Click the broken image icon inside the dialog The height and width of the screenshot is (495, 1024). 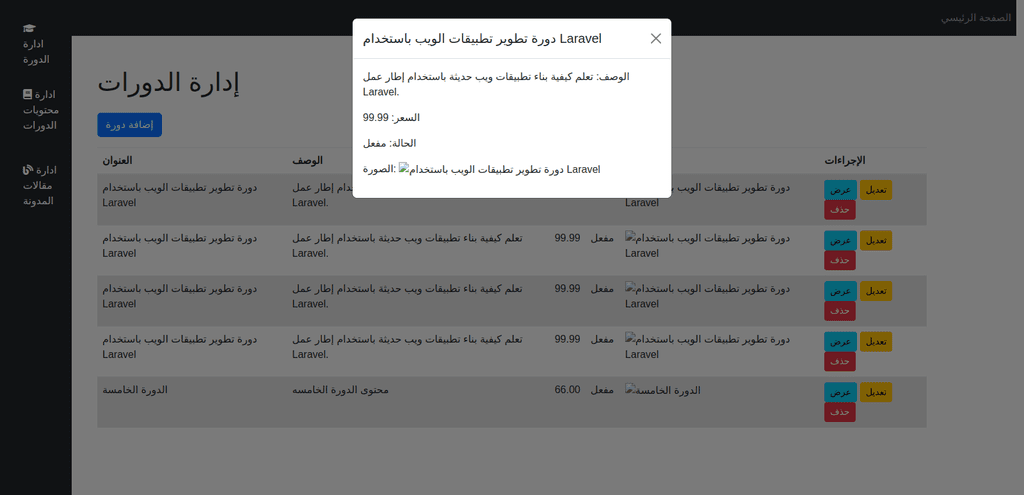[x=404, y=168]
